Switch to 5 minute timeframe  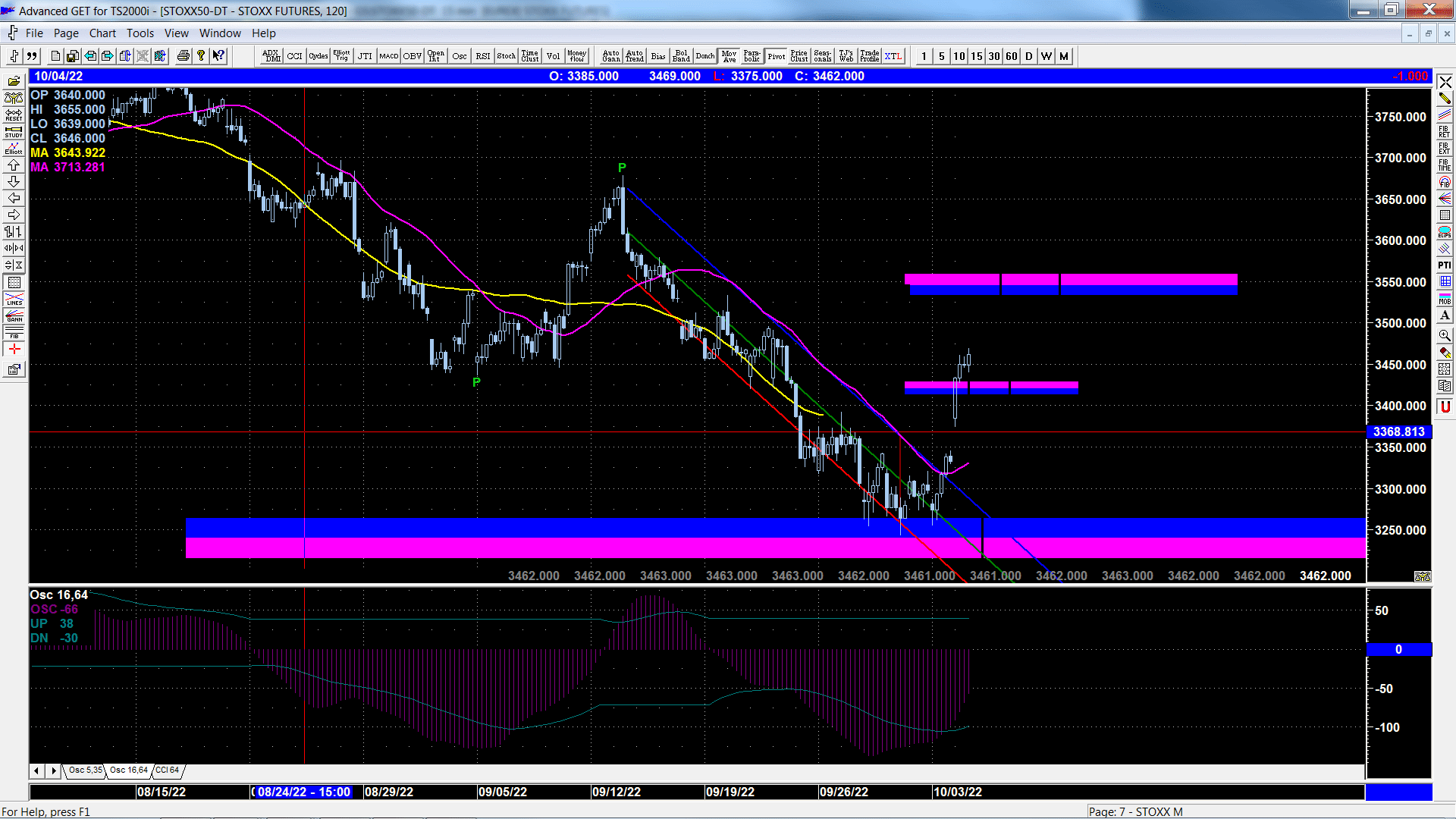(942, 56)
